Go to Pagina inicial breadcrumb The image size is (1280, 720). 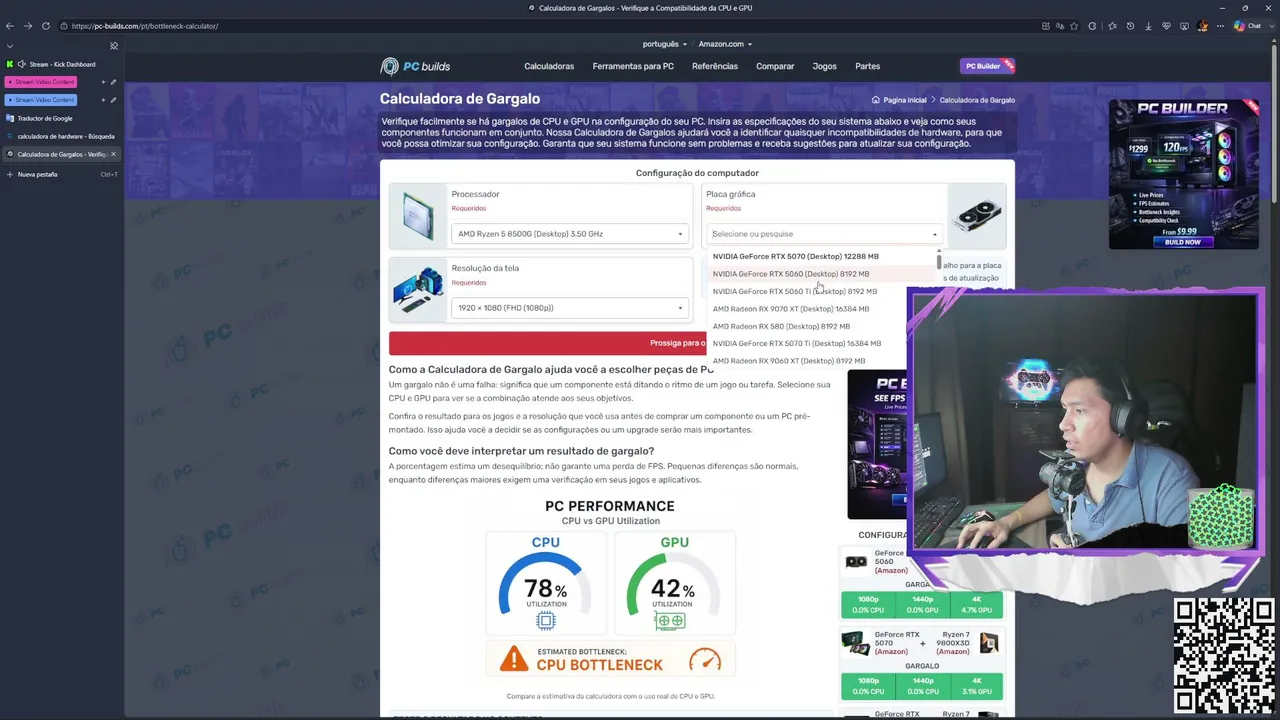tap(905, 100)
